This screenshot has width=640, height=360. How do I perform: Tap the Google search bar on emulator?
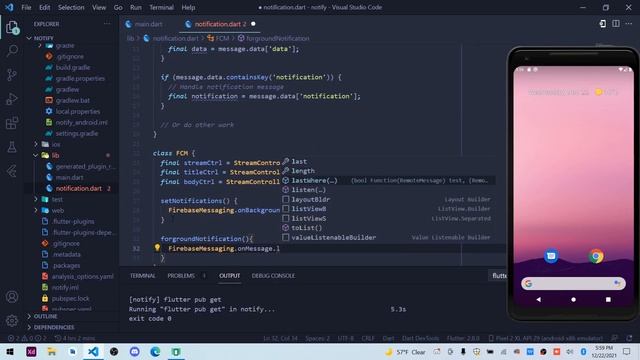point(573,283)
